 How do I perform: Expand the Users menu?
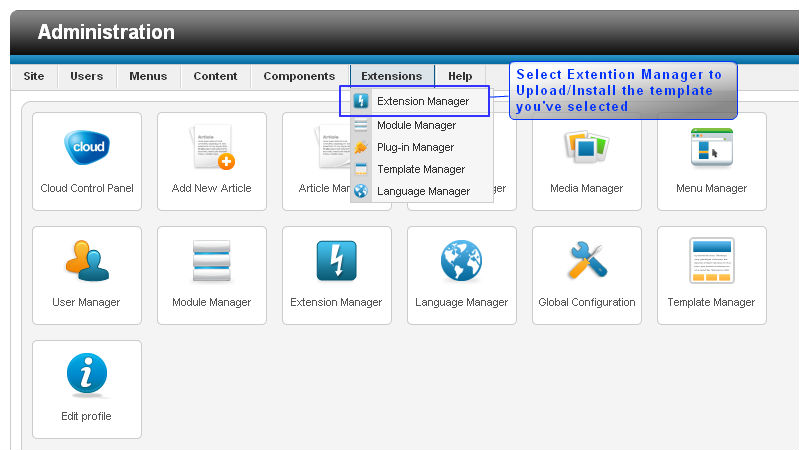(87, 76)
